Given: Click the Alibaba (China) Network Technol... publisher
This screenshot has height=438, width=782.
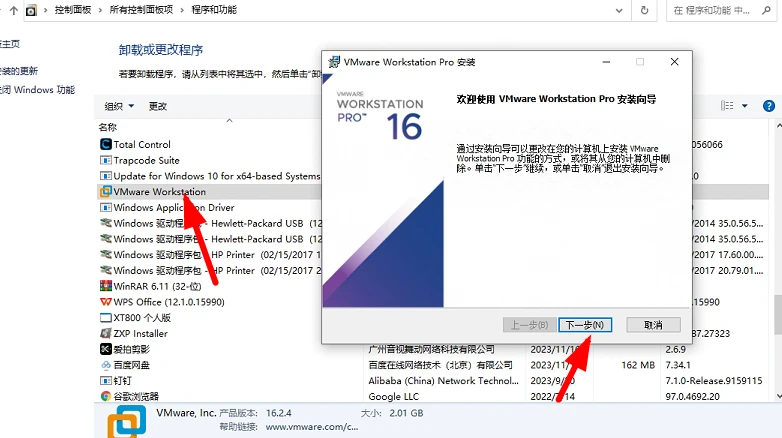Looking at the screenshot, I should coord(443,381).
